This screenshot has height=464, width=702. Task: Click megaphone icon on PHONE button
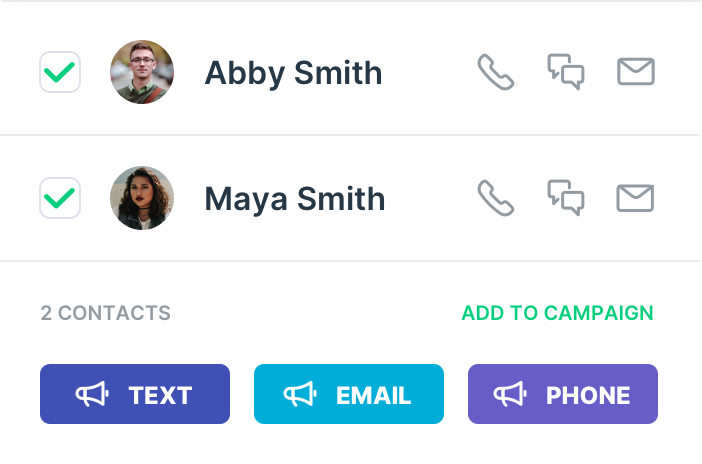[x=511, y=395]
